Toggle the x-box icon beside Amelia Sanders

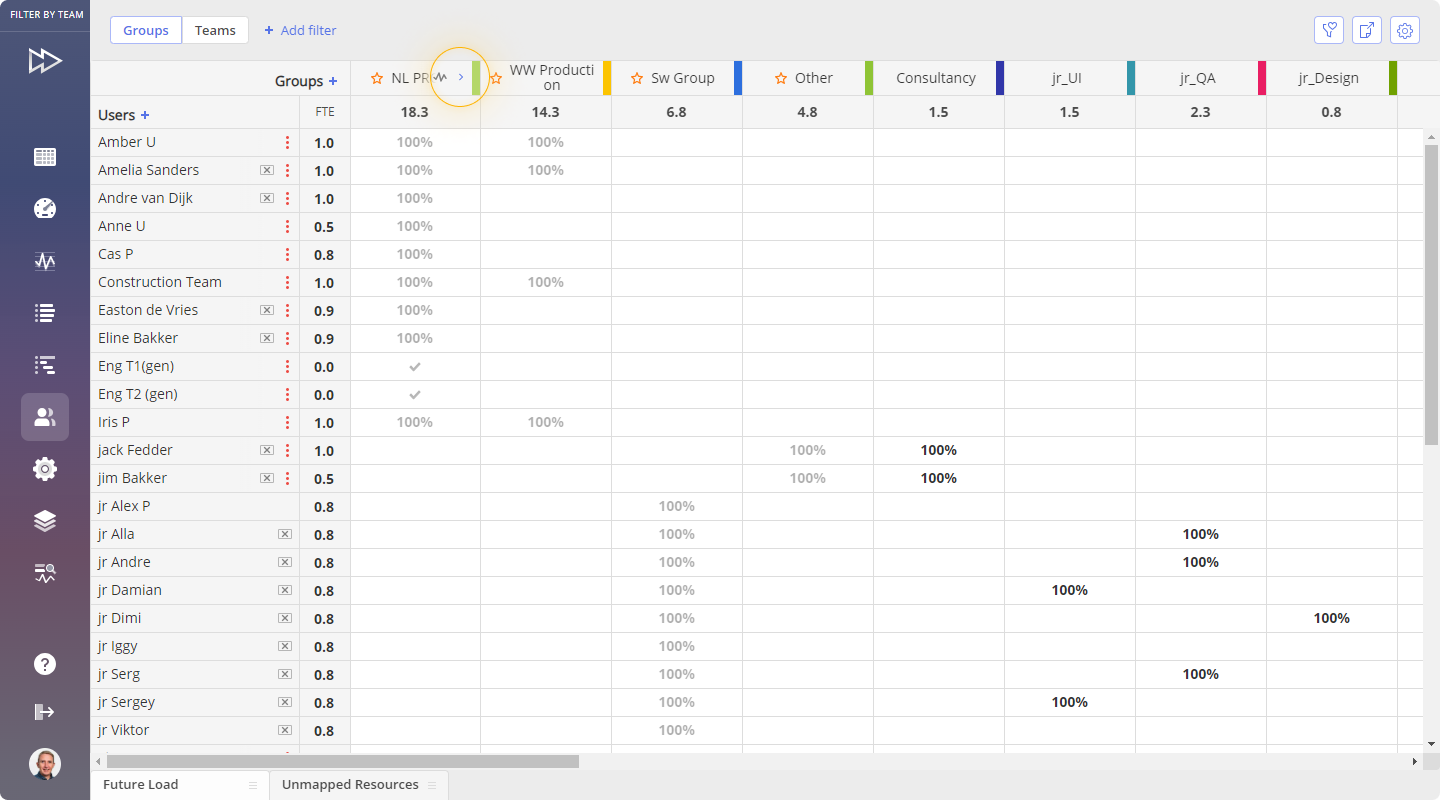pos(266,170)
